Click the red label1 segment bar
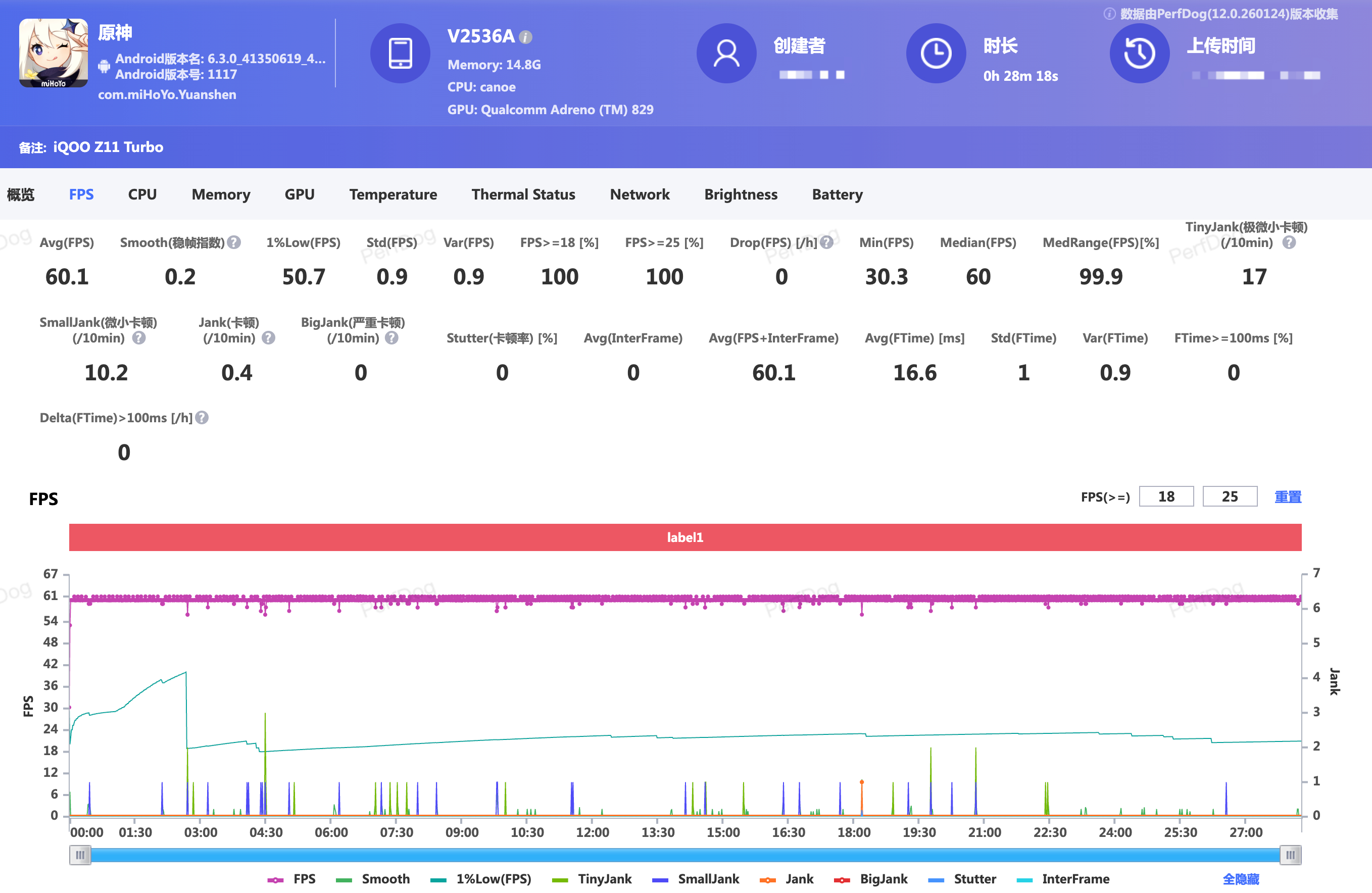The height and width of the screenshot is (893, 1372). coord(685,537)
